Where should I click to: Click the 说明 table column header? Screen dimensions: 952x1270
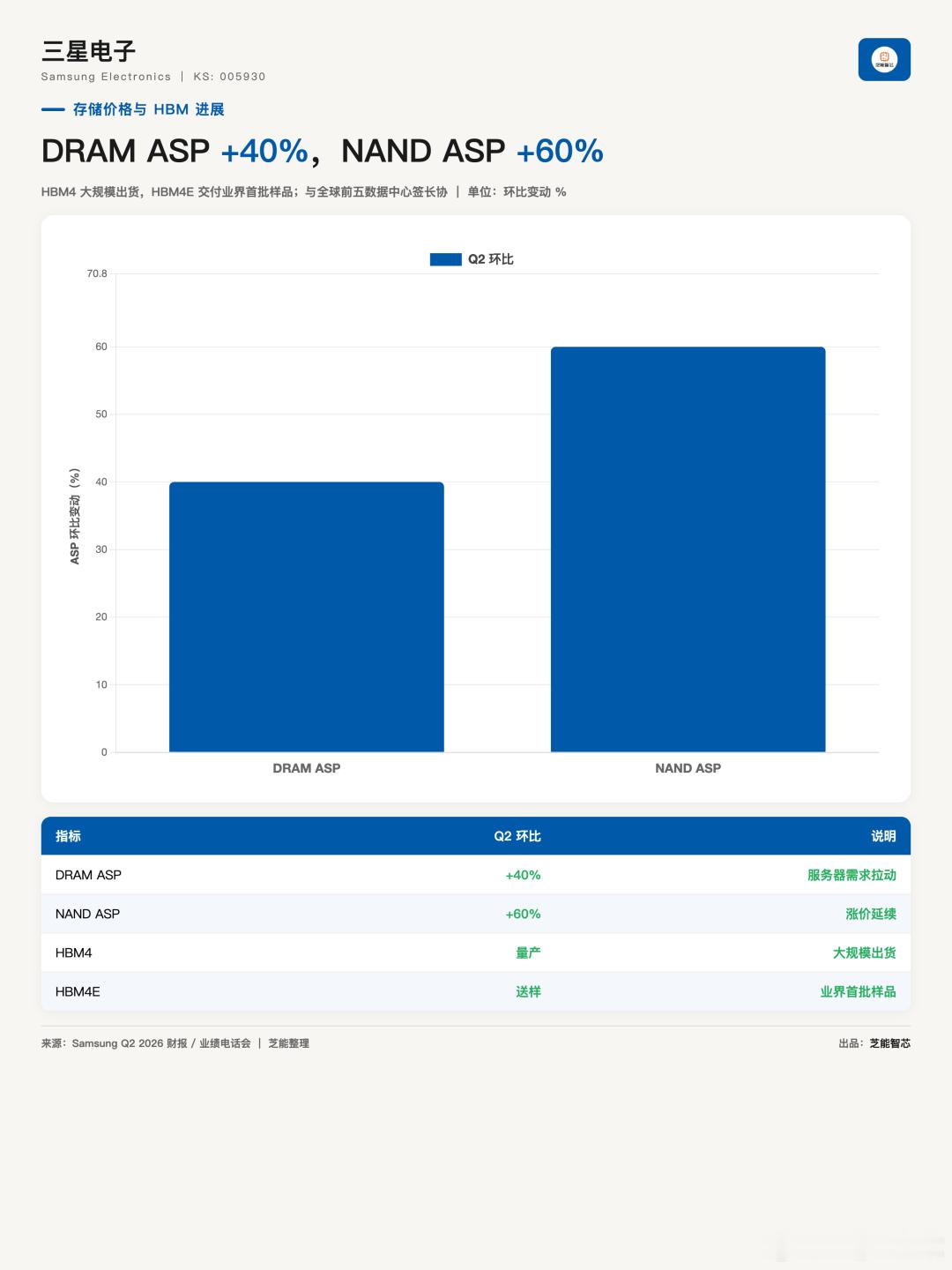click(x=883, y=836)
